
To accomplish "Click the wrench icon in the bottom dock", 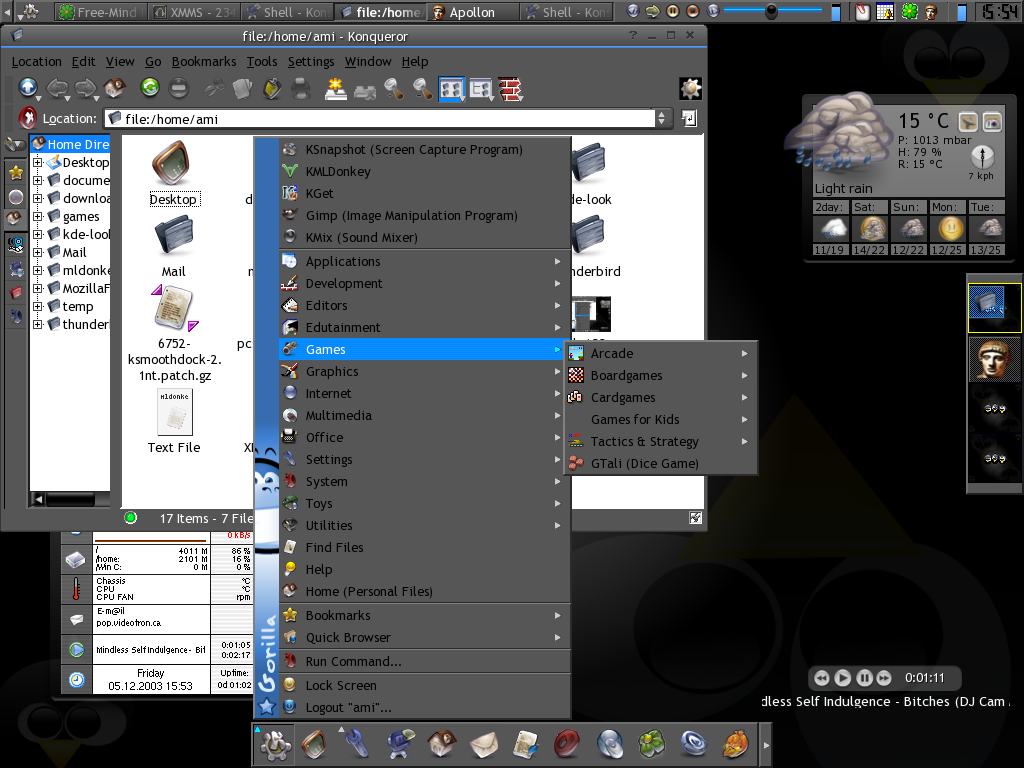I will pos(359,744).
